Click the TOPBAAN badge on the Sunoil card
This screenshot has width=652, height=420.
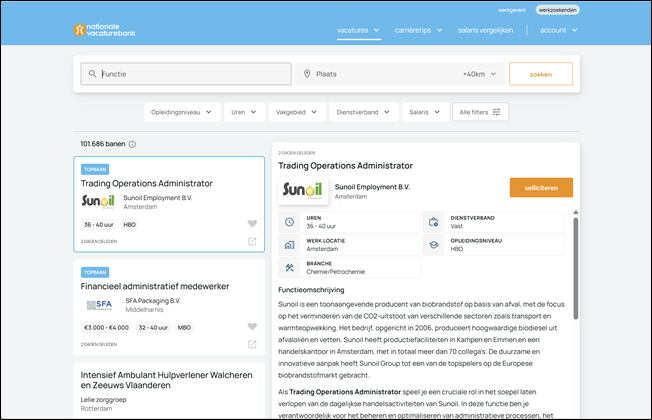click(95, 169)
